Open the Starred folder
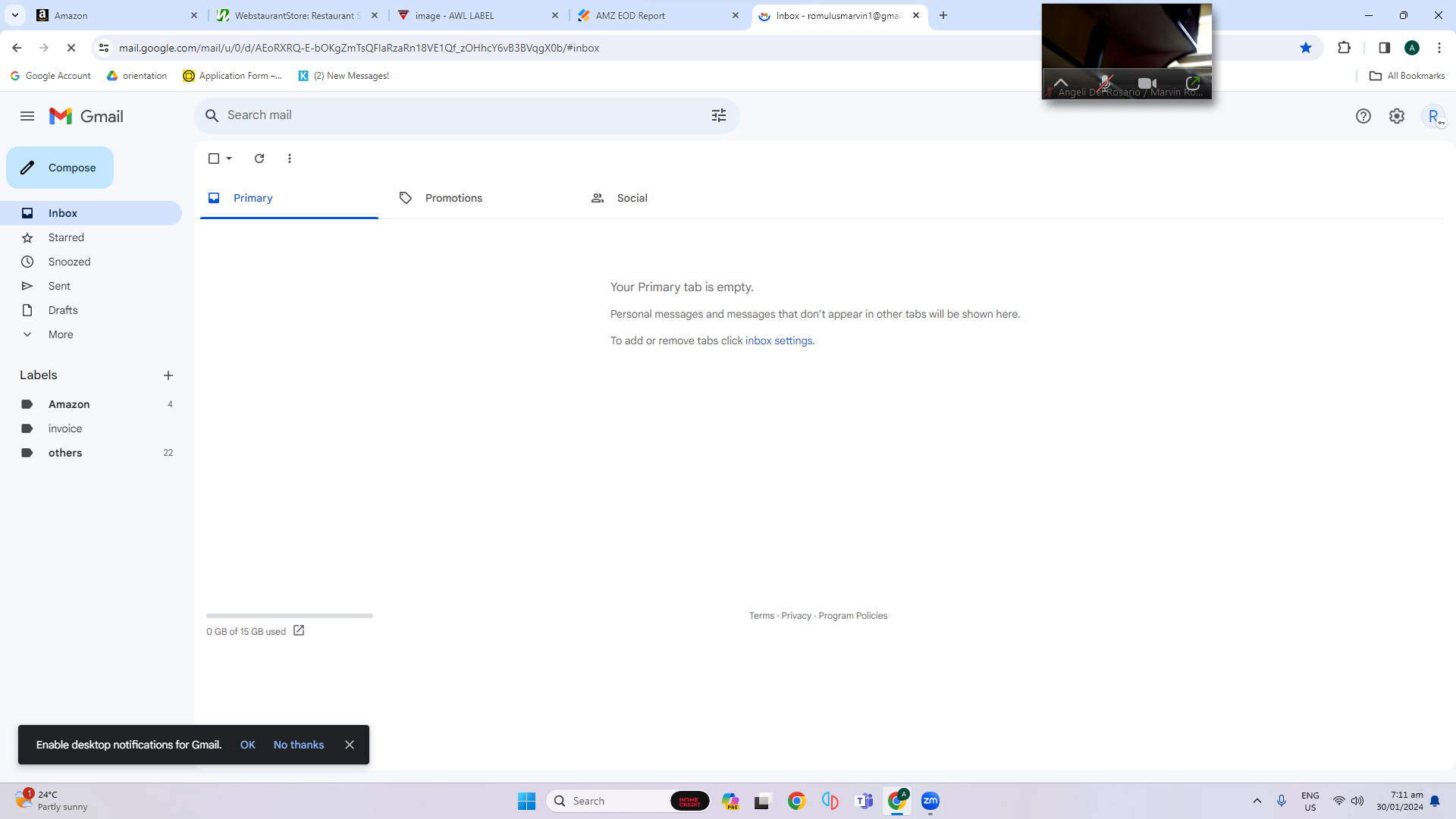This screenshot has height=819, width=1456. point(91,237)
